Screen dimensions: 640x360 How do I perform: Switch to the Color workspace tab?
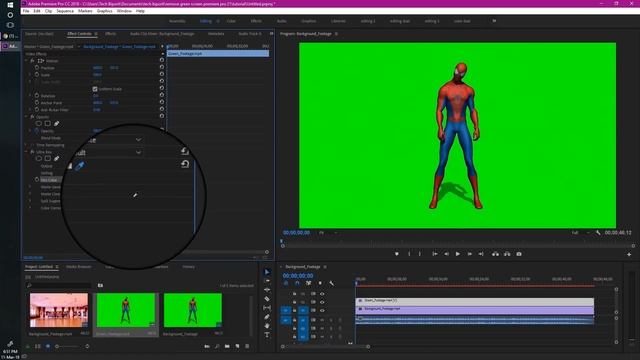coord(231,21)
